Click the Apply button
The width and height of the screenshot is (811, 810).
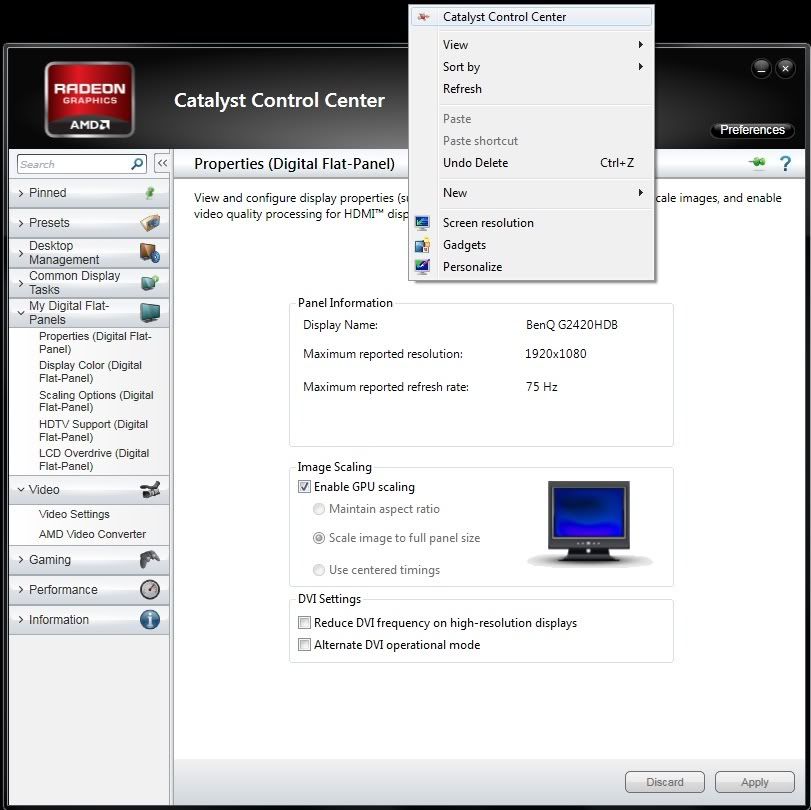coord(755,782)
